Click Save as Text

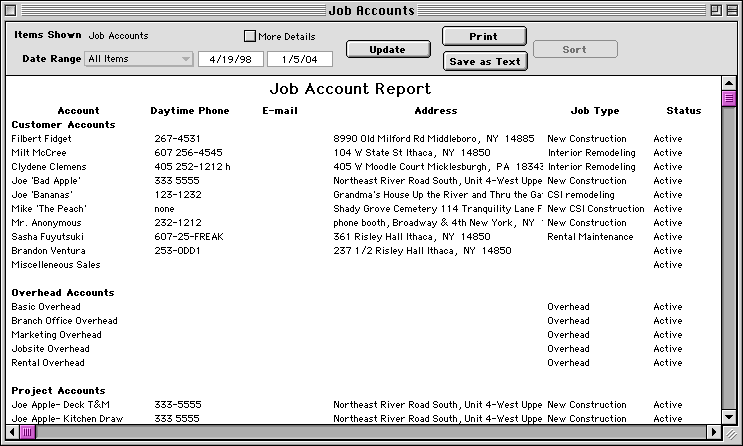484,61
